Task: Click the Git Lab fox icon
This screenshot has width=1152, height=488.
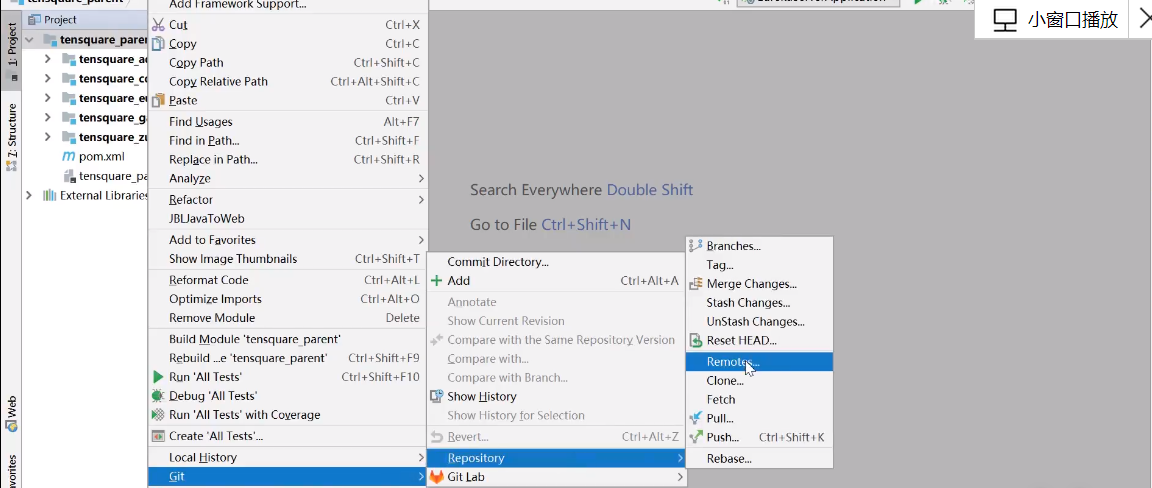Action: (436, 477)
